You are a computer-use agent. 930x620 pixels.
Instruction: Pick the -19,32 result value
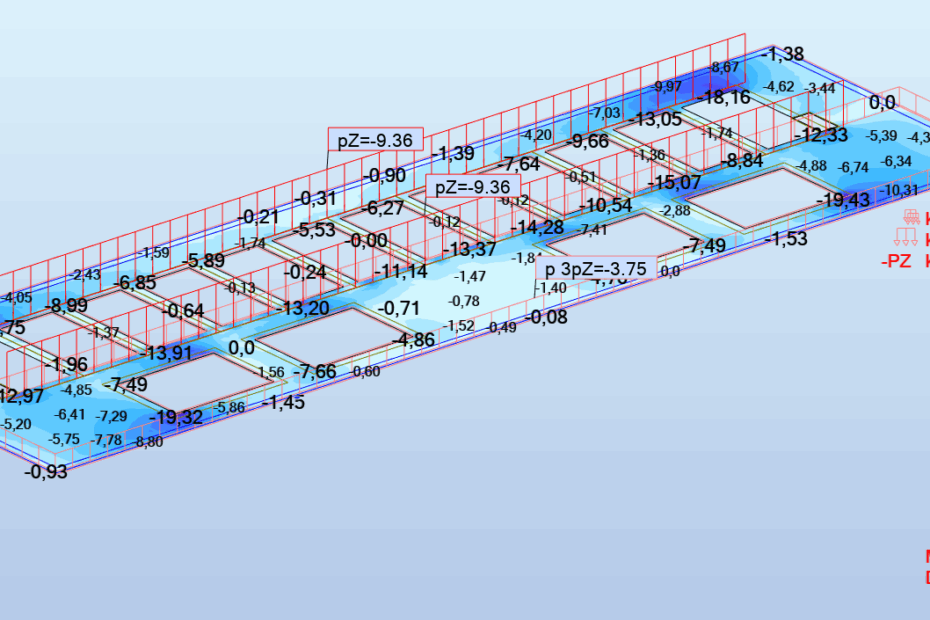176,417
